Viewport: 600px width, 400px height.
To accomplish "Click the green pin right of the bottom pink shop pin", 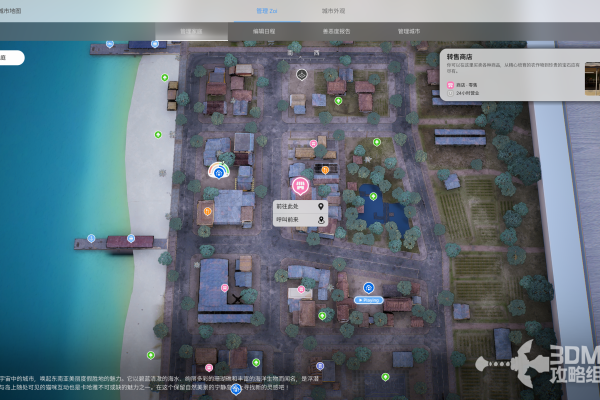I will tap(256, 362).
